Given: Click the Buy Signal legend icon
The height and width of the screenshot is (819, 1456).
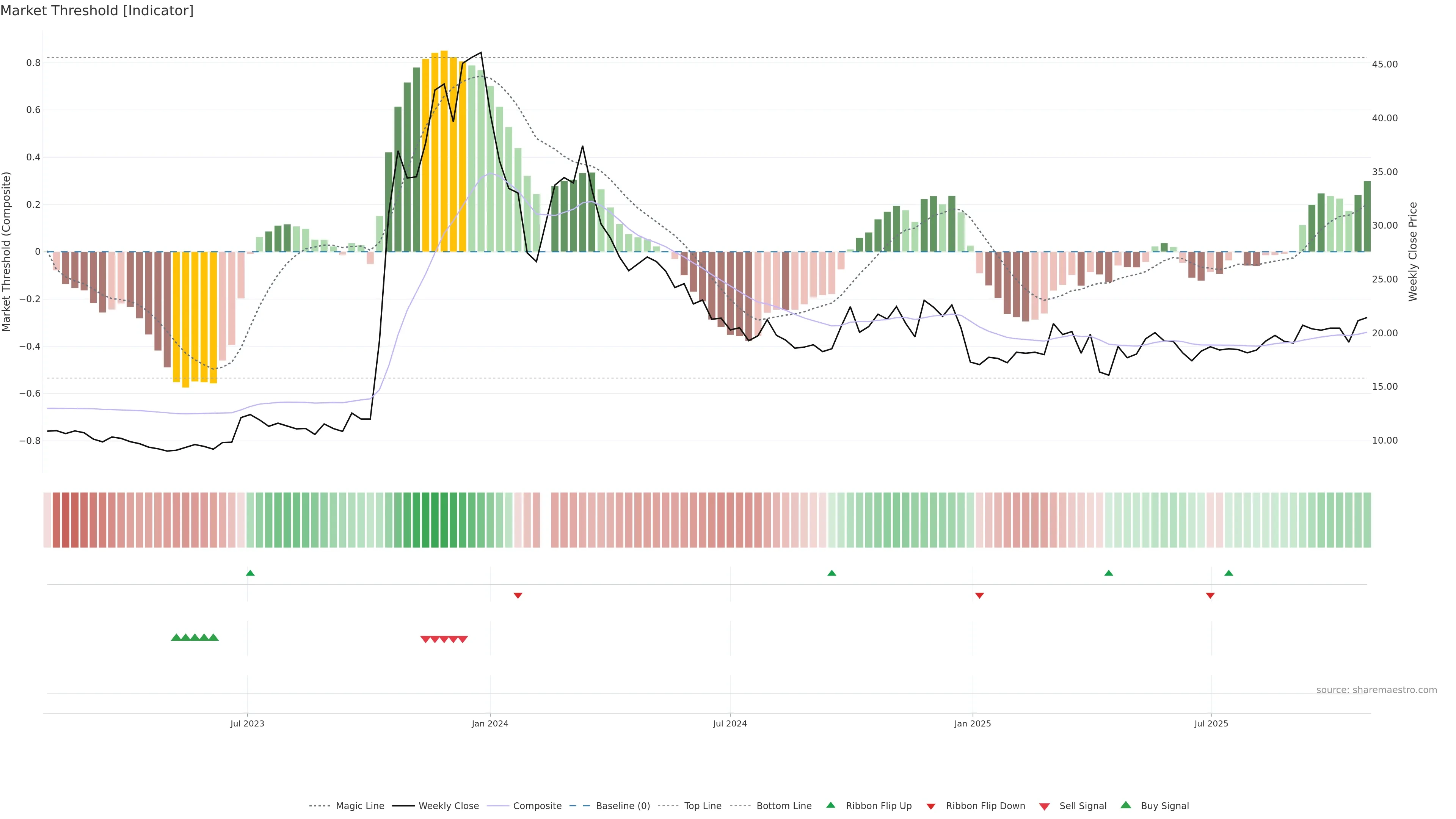Looking at the screenshot, I should point(1126,805).
